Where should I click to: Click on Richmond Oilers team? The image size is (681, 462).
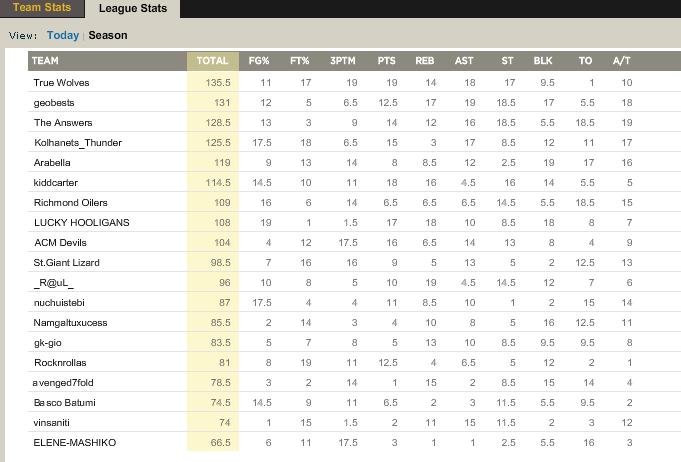pyautogui.click(x=70, y=203)
